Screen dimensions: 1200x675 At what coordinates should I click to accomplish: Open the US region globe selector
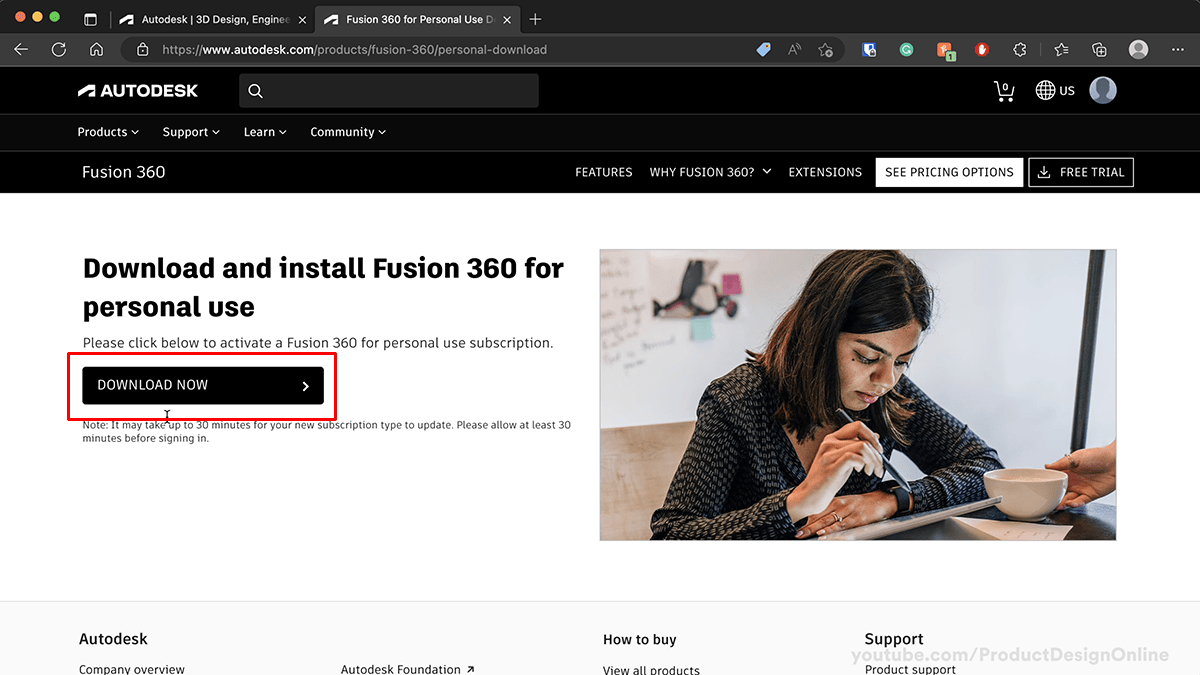click(1055, 91)
